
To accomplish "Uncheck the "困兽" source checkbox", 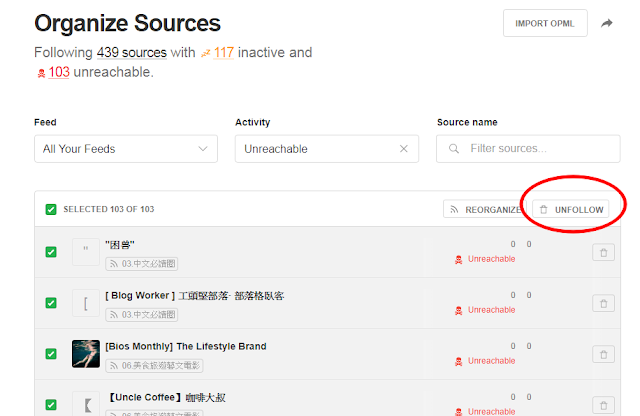I will click(x=51, y=252).
